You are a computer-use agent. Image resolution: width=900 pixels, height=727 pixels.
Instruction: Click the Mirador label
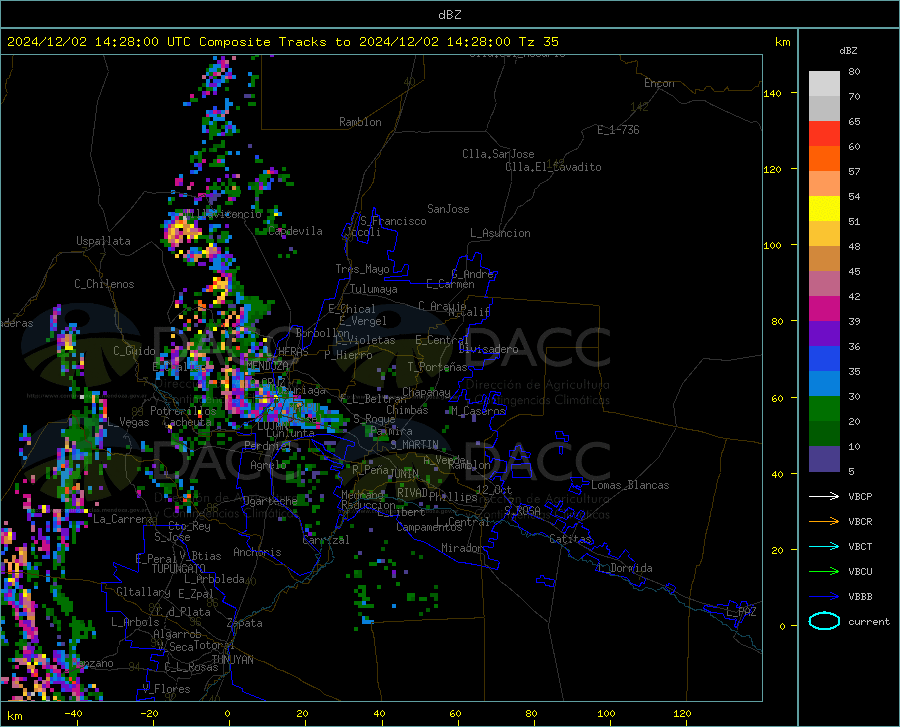pos(462,548)
